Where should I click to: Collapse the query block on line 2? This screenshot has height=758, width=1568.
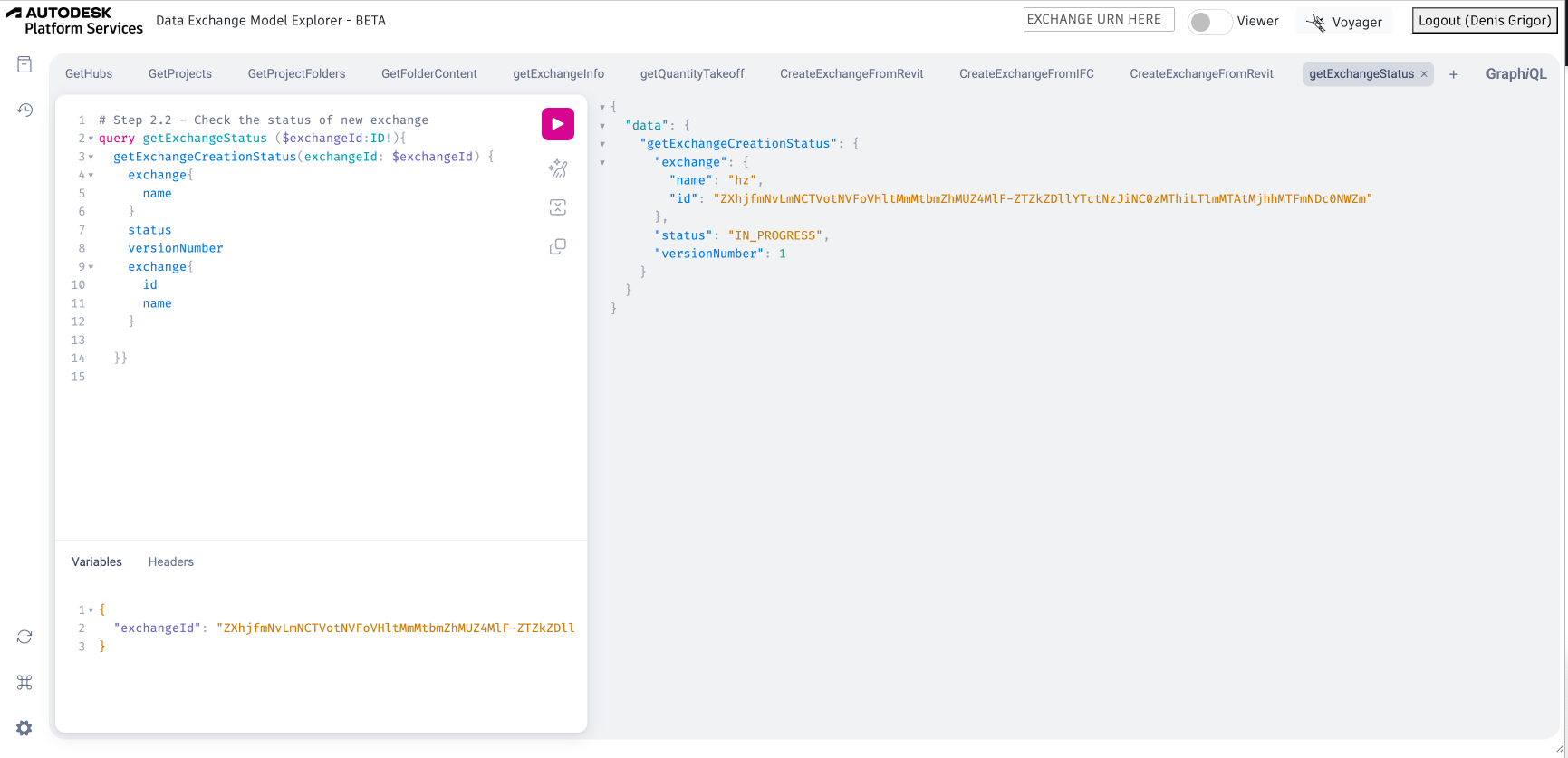[91, 139]
